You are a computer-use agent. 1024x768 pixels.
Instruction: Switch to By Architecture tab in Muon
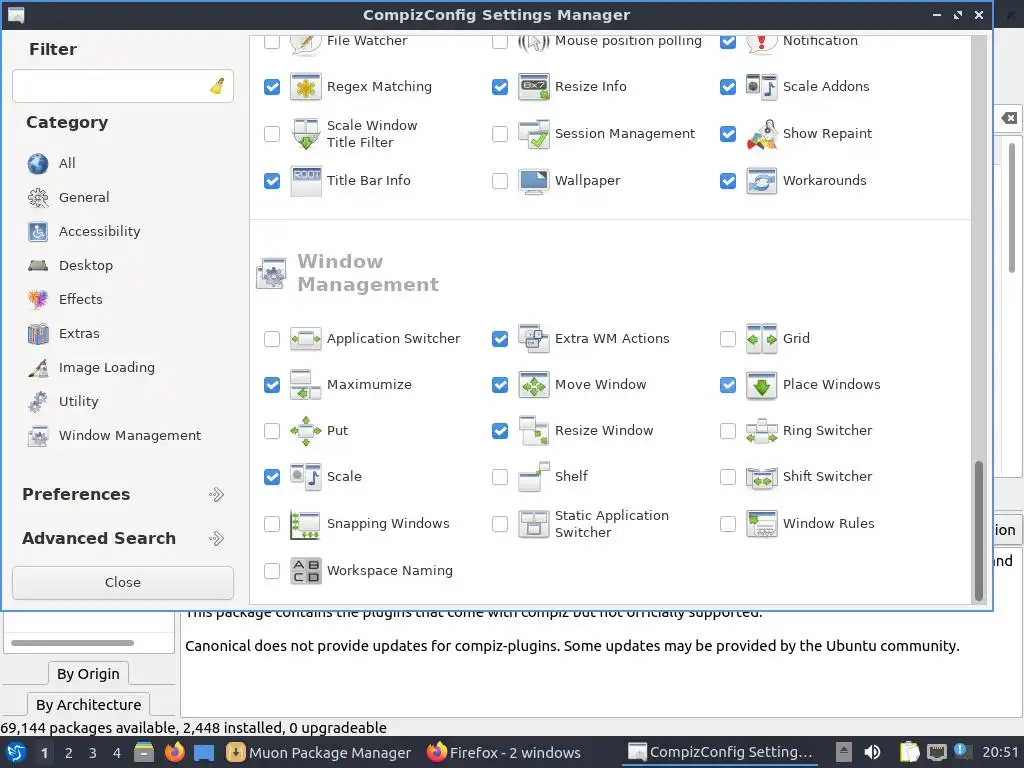[88, 705]
